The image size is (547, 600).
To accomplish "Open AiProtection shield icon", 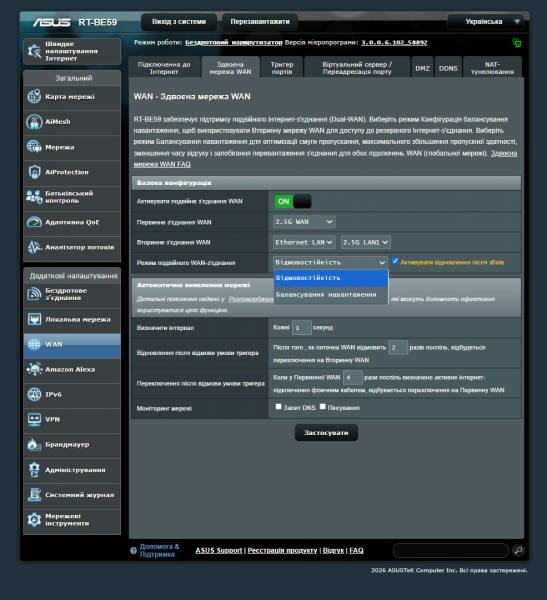I will 34,172.
